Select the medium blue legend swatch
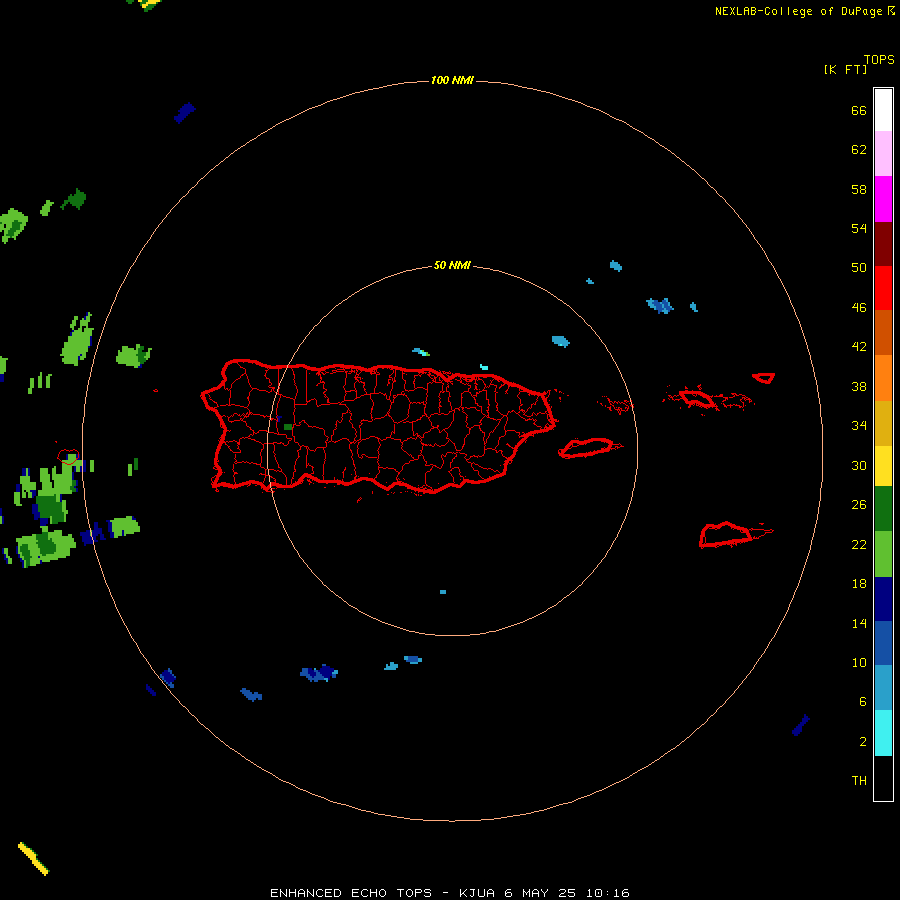The width and height of the screenshot is (900, 900). coord(883,643)
